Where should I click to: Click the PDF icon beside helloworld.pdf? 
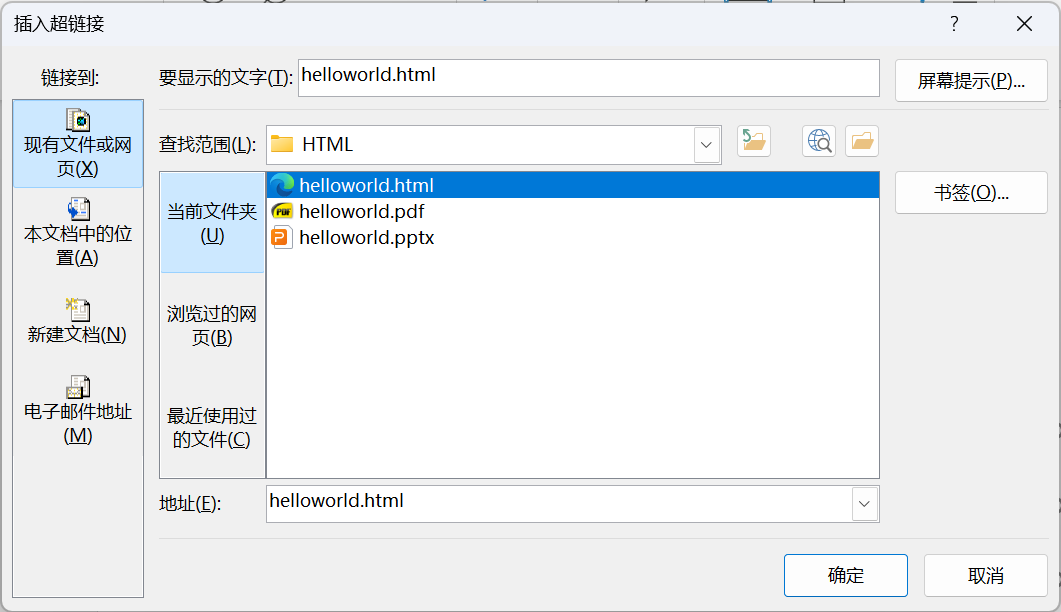(x=282, y=211)
